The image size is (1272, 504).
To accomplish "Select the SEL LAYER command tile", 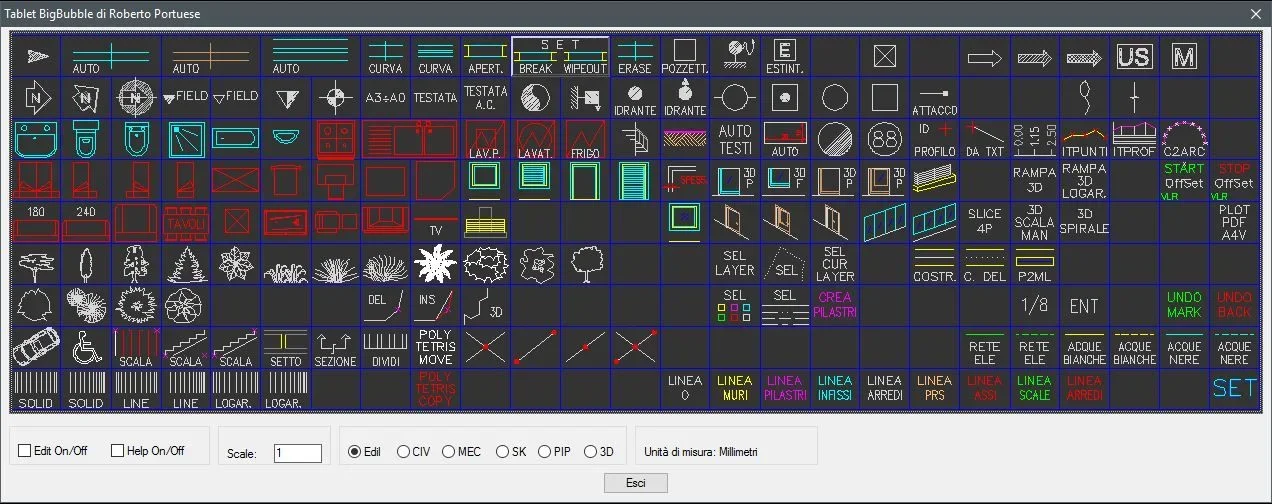I will pyautogui.click(x=735, y=263).
